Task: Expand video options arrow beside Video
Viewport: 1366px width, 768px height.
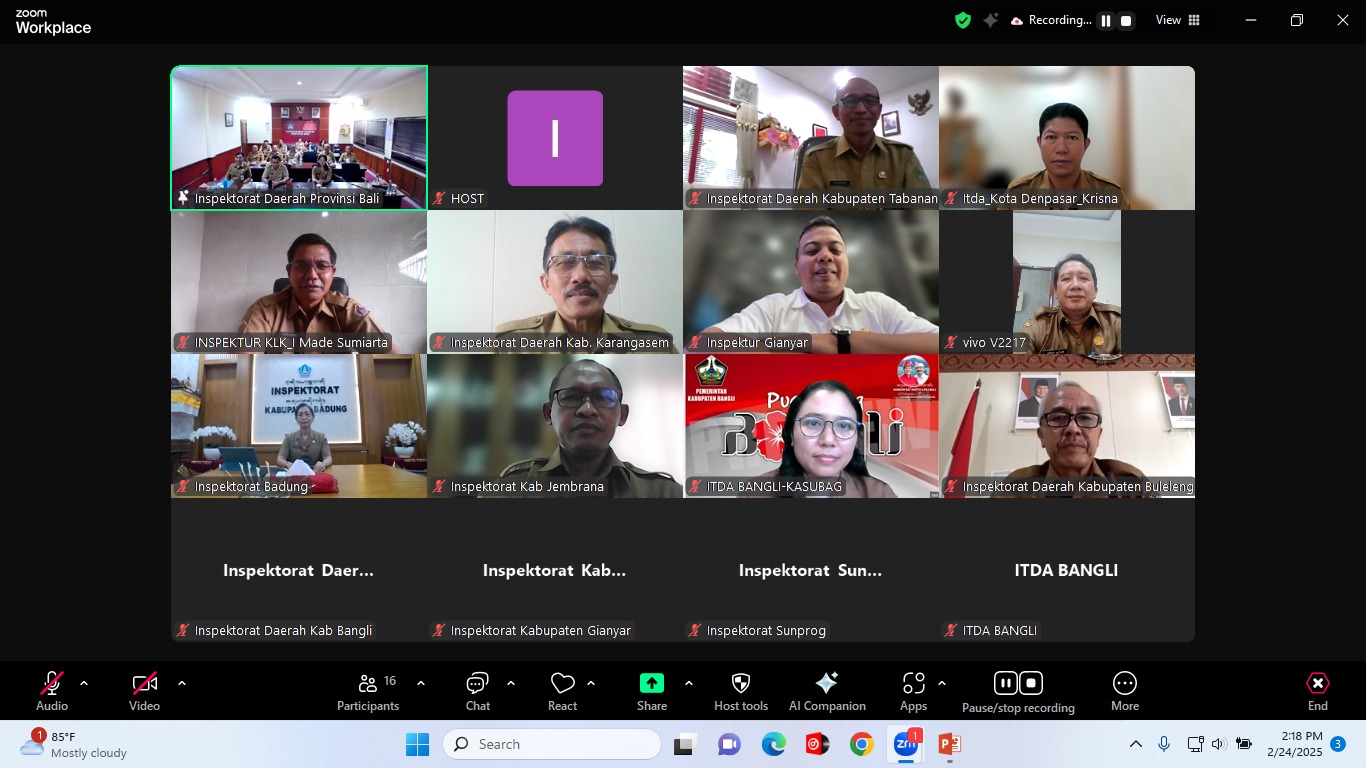Action: [x=182, y=684]
